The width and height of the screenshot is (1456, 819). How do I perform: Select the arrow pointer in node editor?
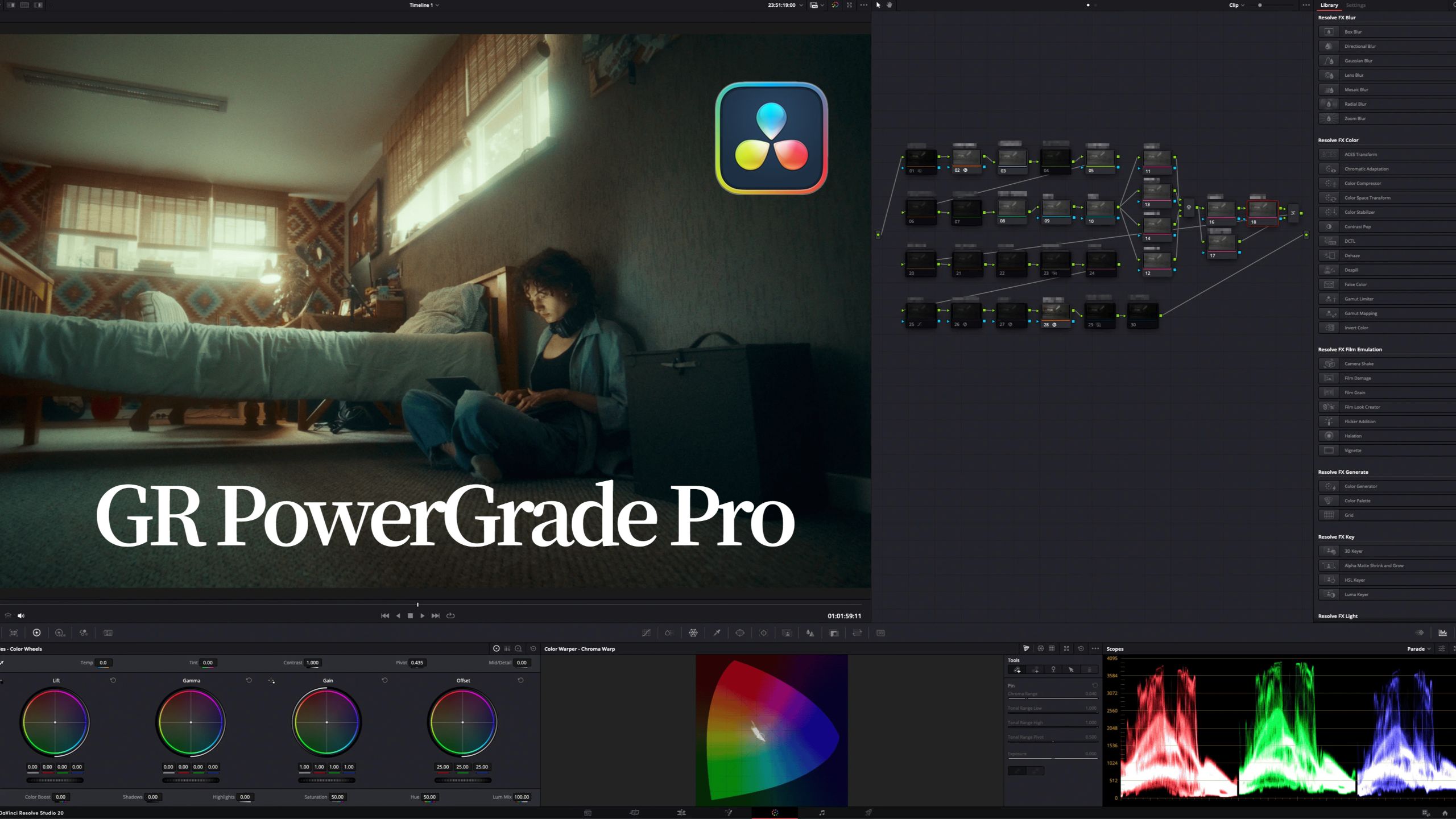click(x=878, y=5)
